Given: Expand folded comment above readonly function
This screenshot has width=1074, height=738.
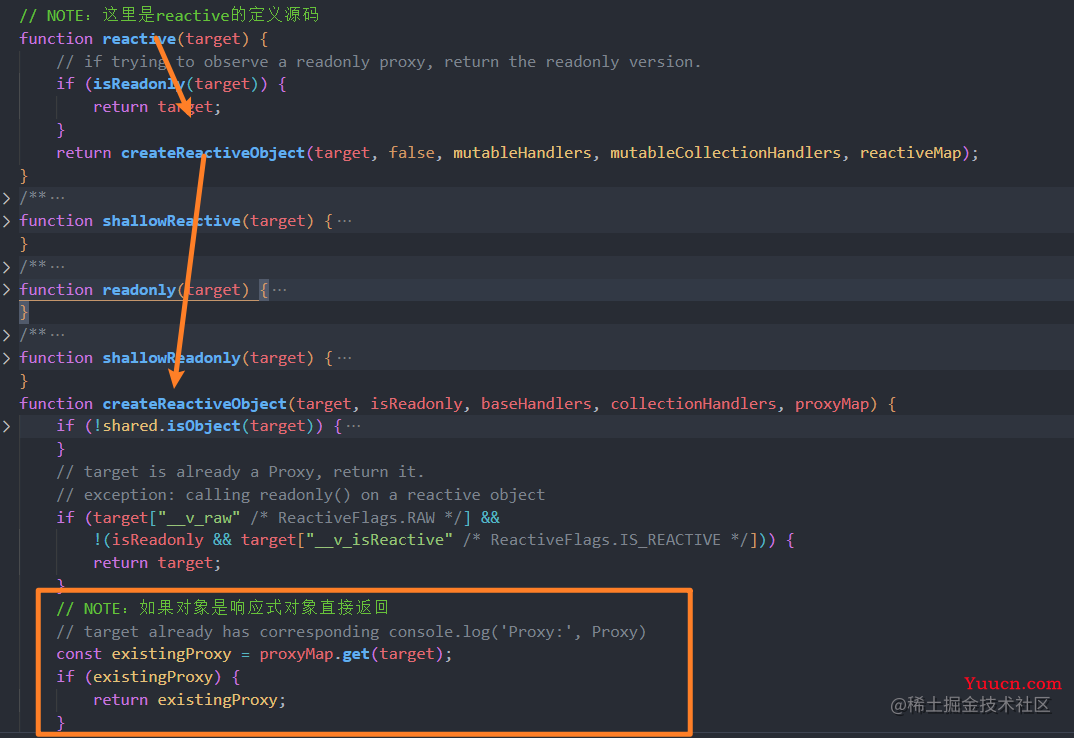Looking at the screenshot, I should coord(6,267).
